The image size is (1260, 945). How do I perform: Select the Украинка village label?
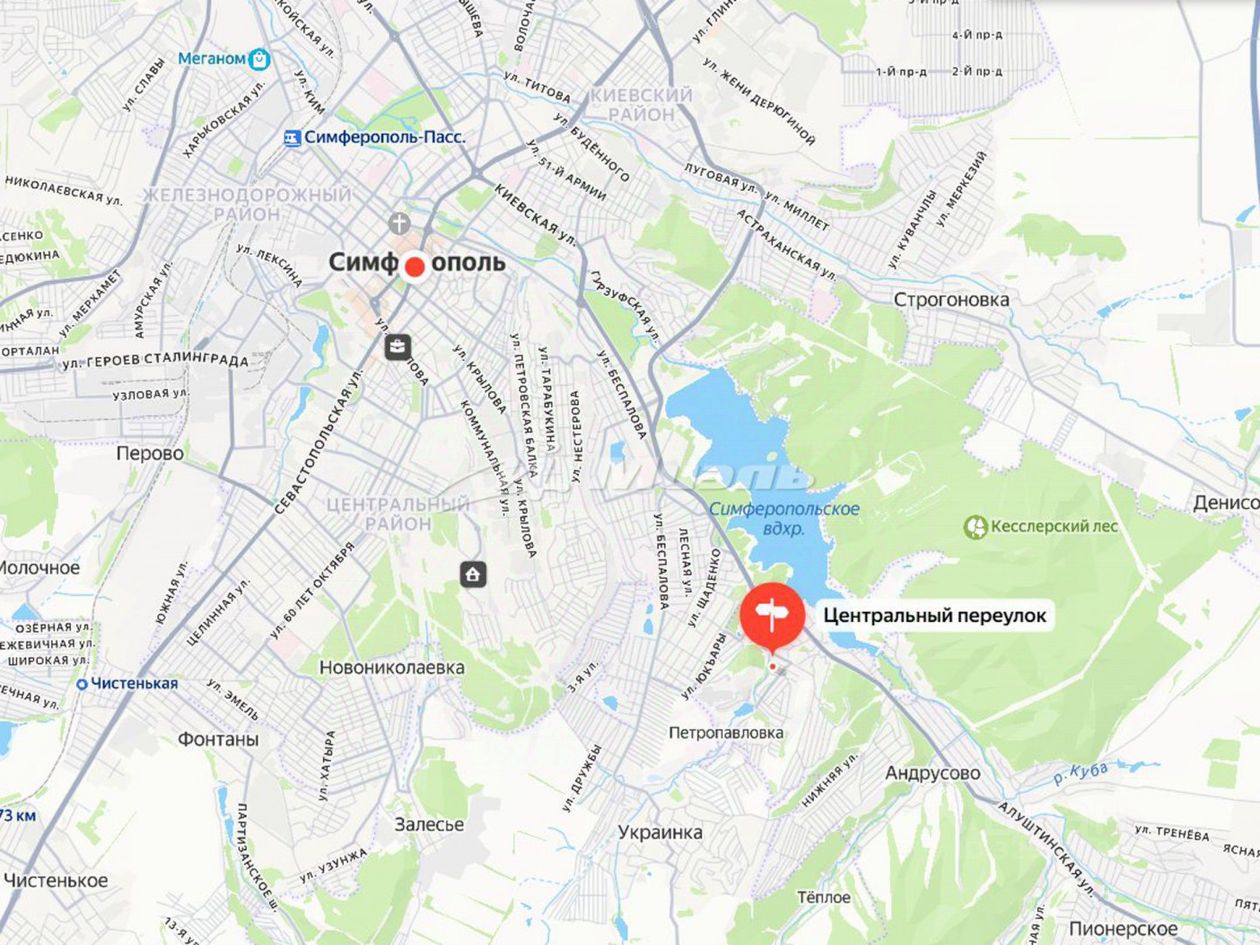click(x=660, y=832)
